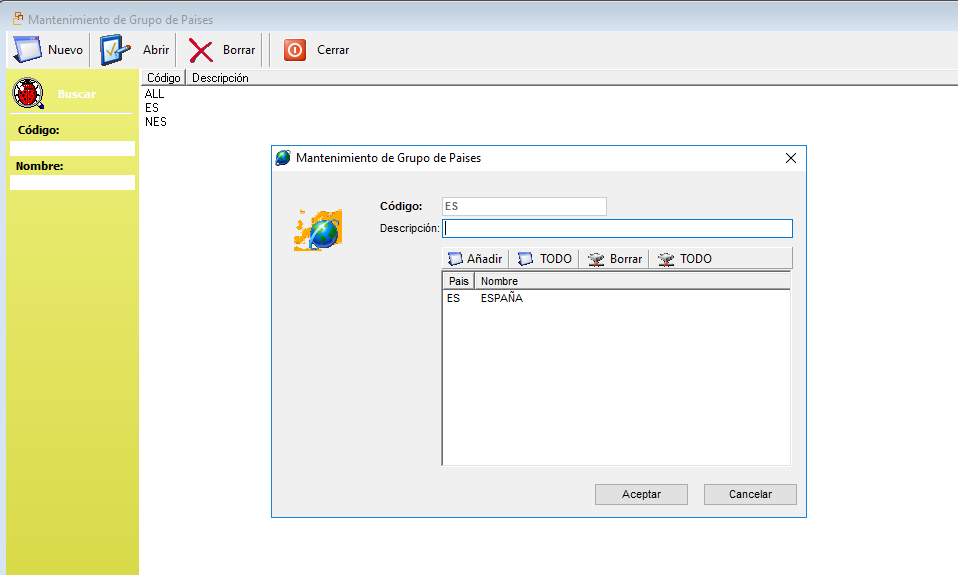
Task: Select the ESPAÑA row in country table
Action: [x=501, y=298]
